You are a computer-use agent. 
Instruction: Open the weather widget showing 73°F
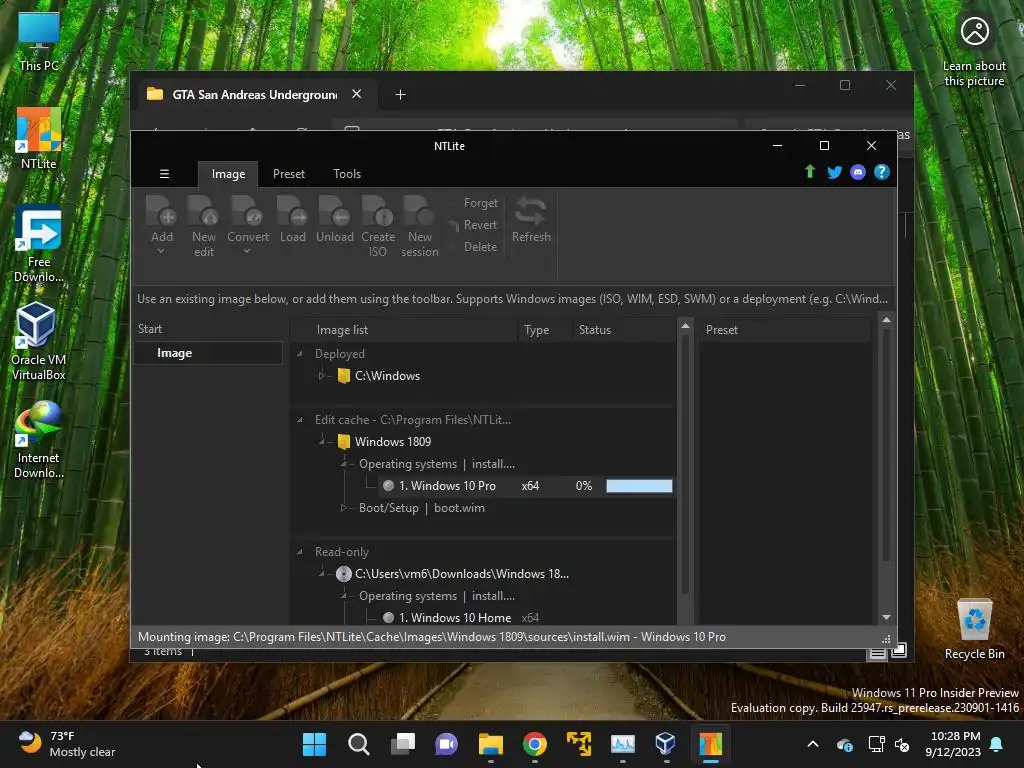[x=65, y=744]
